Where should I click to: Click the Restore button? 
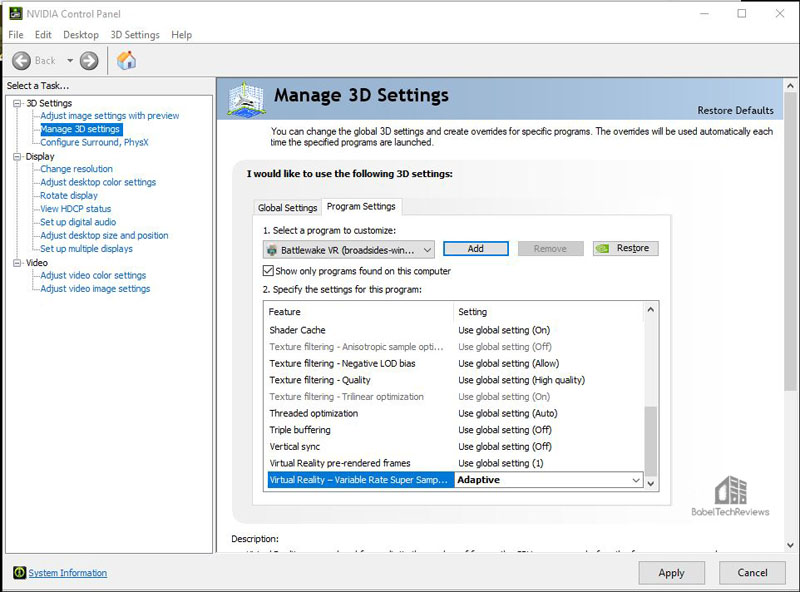(x=626, y=249)
